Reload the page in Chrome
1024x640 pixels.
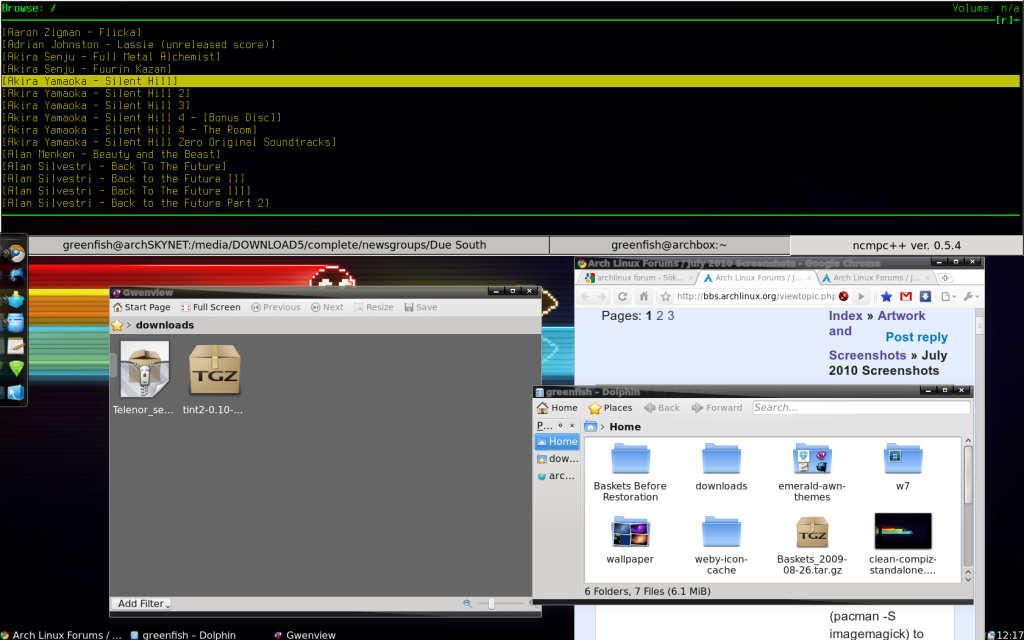(622, 296)
